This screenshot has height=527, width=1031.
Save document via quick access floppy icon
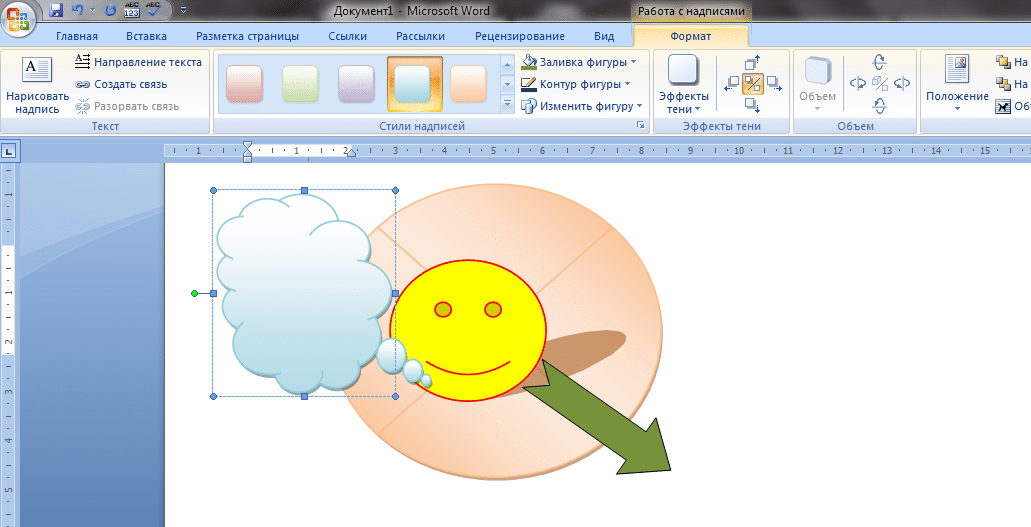pos(57,10)
